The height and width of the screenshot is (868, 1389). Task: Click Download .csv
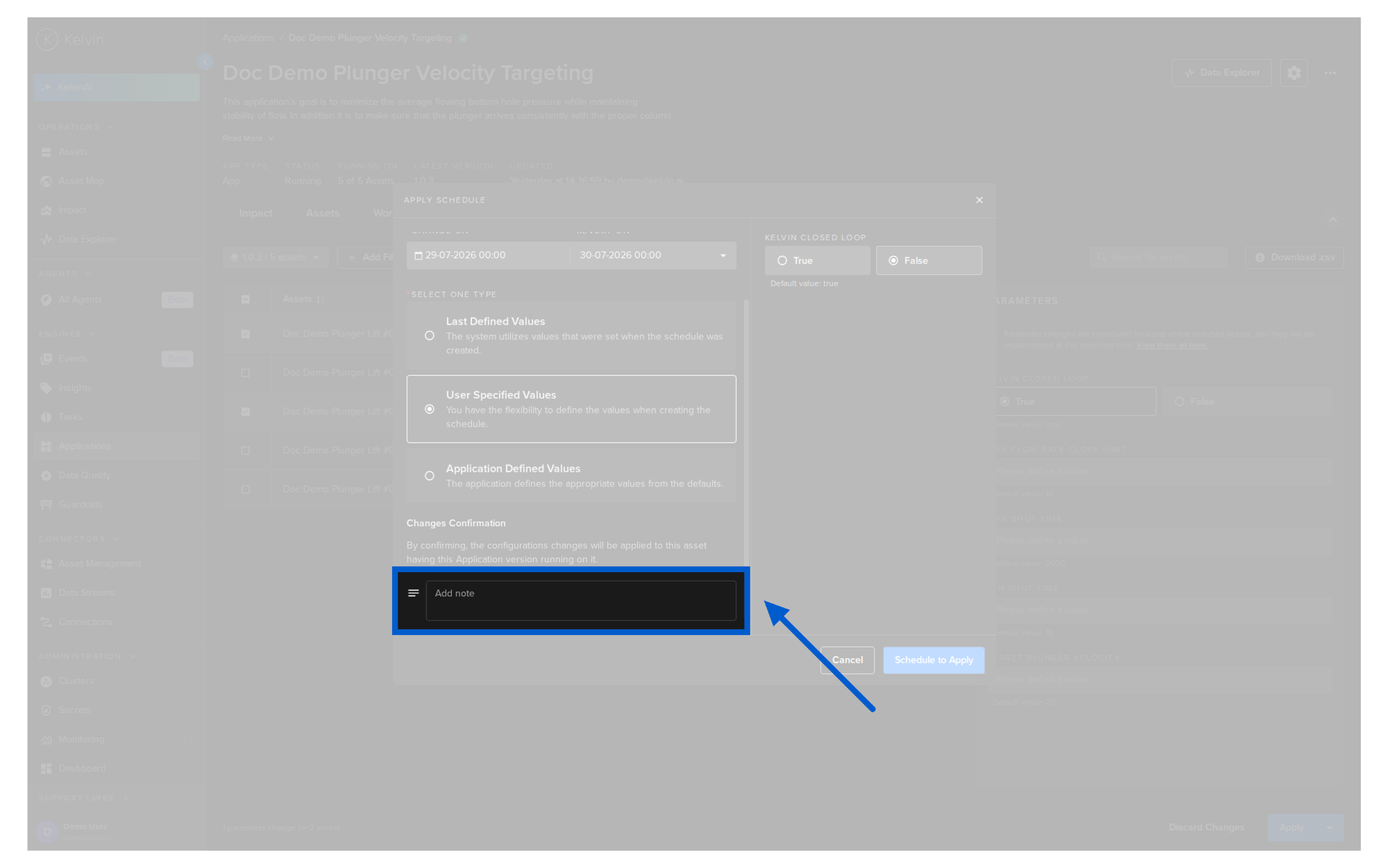1295,258
